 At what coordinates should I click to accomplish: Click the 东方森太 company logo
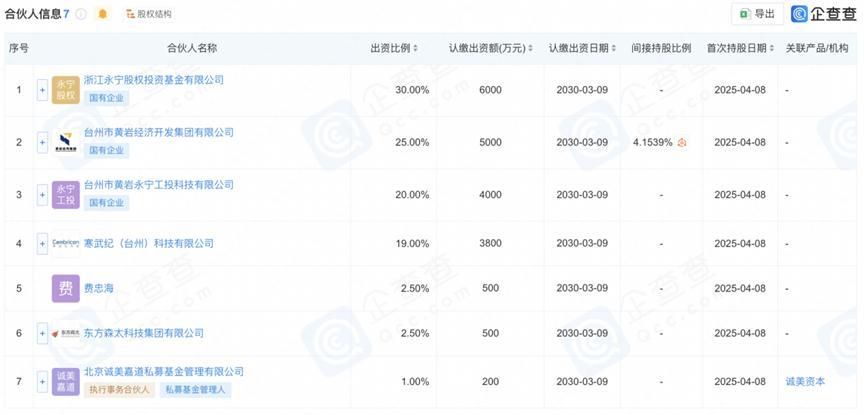click(x=66, y=333)
